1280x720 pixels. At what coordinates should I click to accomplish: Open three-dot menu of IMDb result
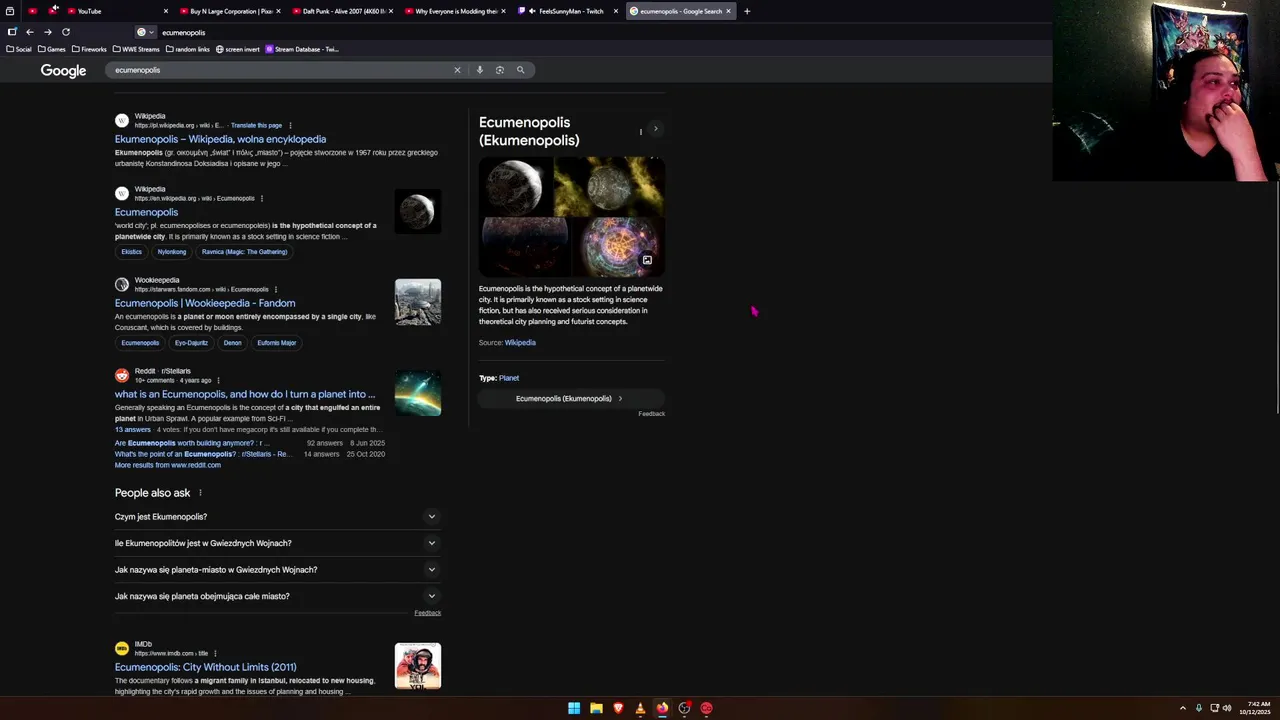point(215,653)
